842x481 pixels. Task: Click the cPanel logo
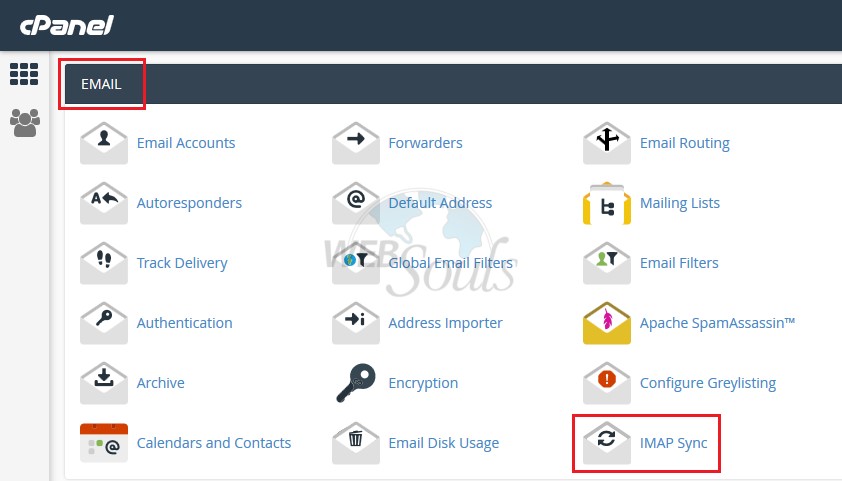pyautogui.click(x=67, y=25)
